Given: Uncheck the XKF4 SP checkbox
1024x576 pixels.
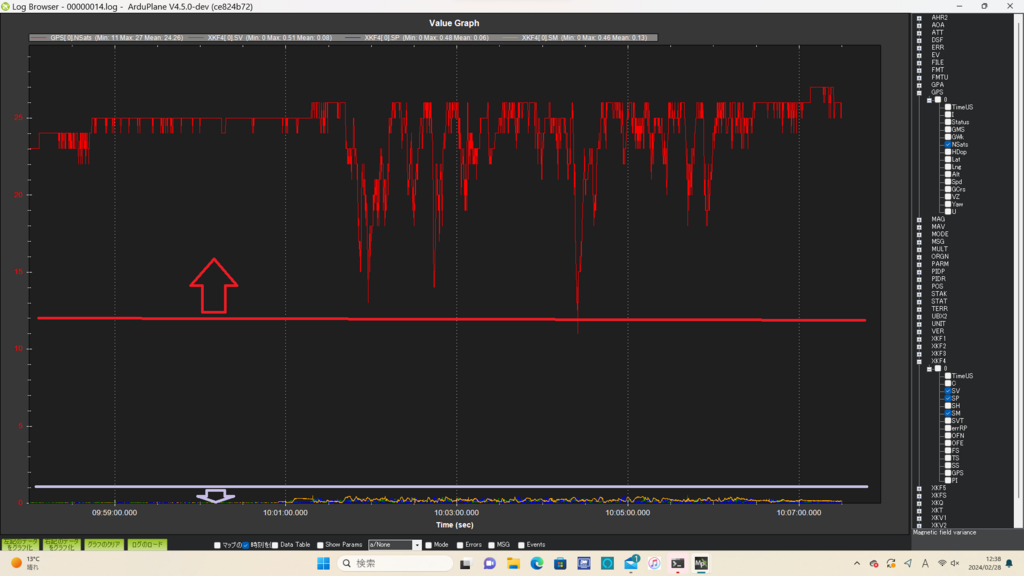Looking at the screenshot, I should 948,398.
